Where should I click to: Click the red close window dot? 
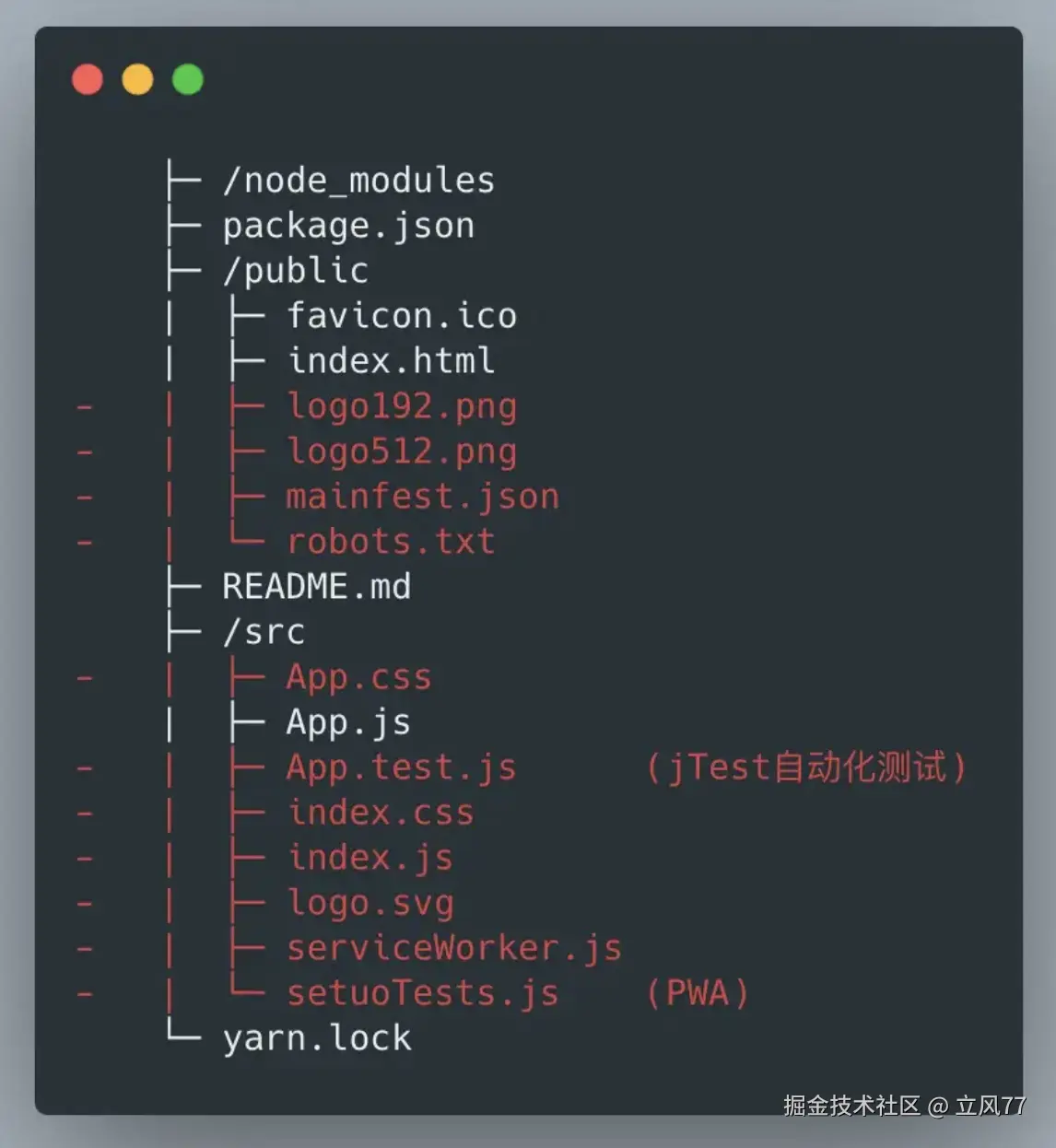(88, 79)
